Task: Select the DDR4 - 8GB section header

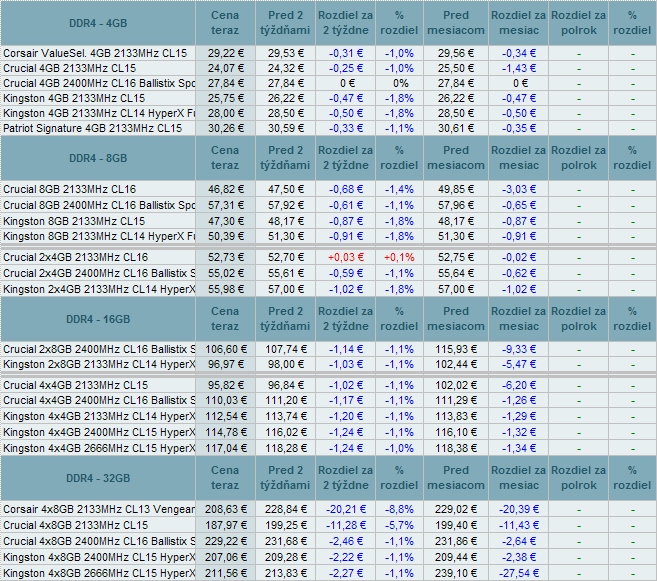Action: 98,158
